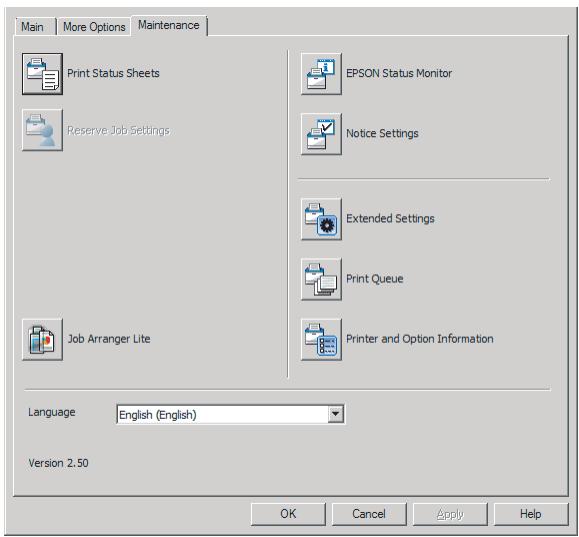Screen dimensions: 579x537
Task: Click the Notice Settings label
Action: point(382,133)
